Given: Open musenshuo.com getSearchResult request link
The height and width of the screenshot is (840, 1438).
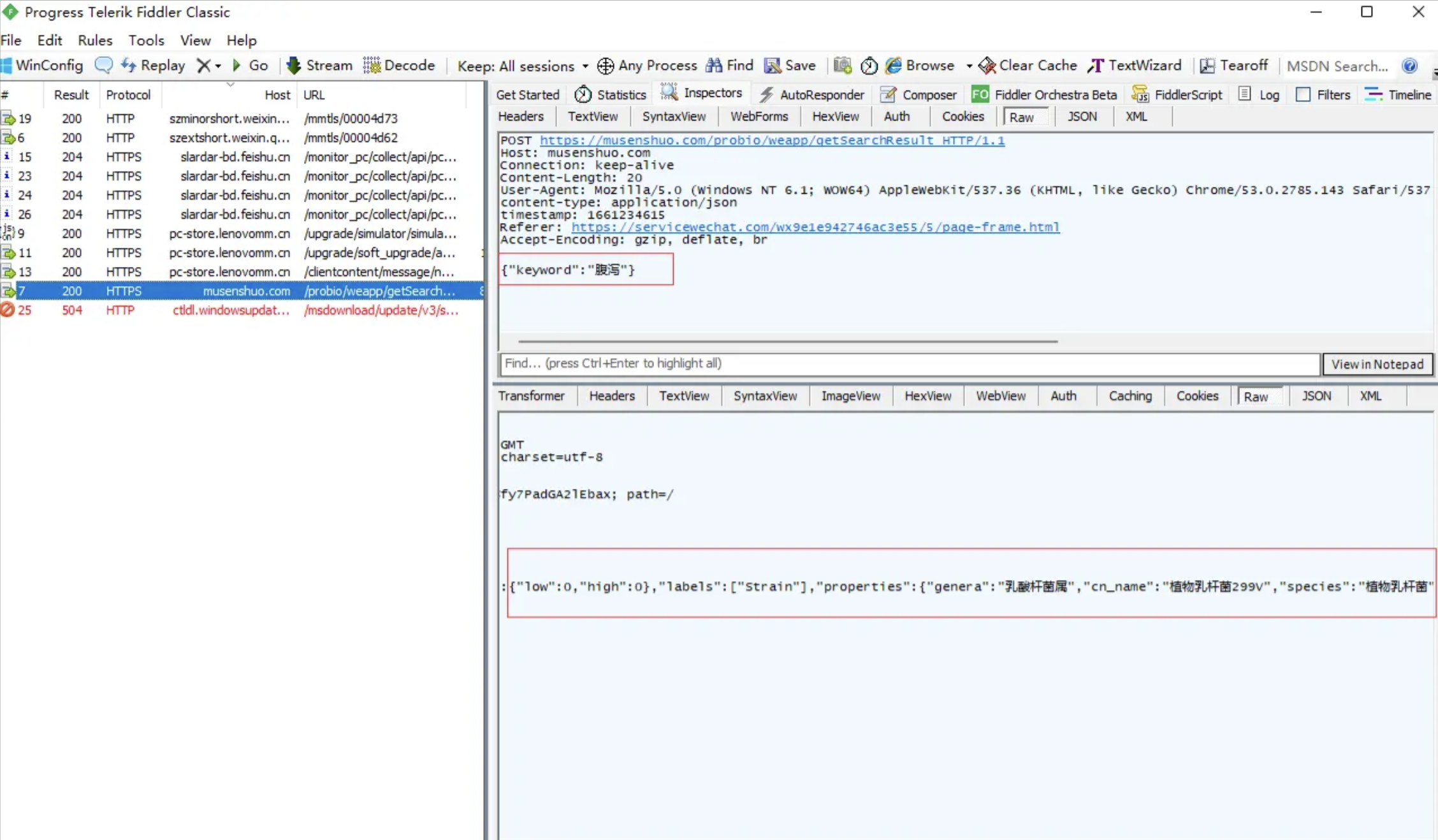Looking at the screenshot, I should 772,140.
